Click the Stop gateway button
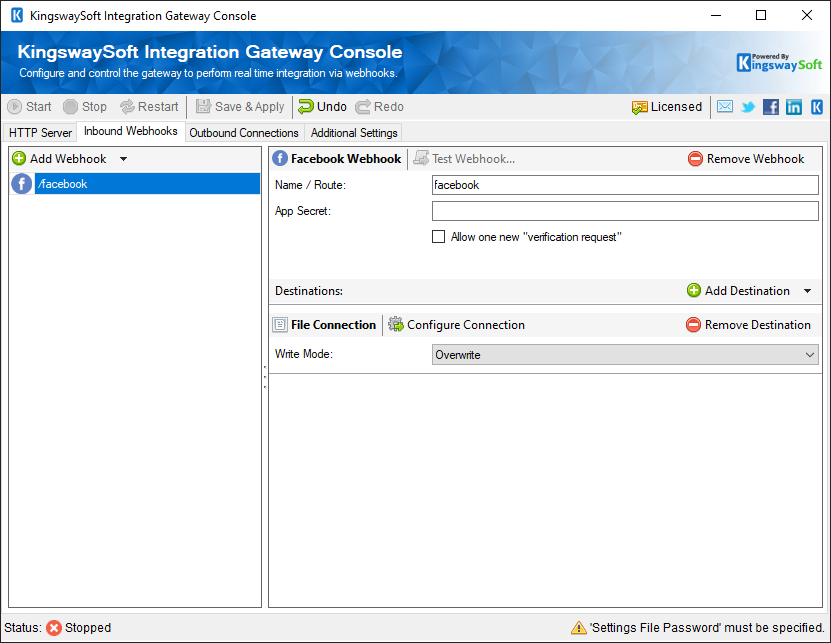 [x=85, y=107]
